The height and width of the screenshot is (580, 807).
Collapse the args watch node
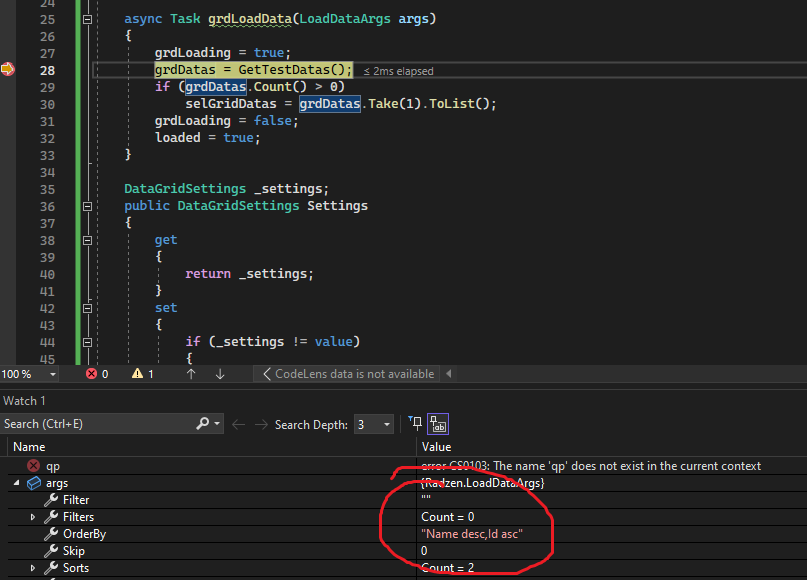pos(16,483)
